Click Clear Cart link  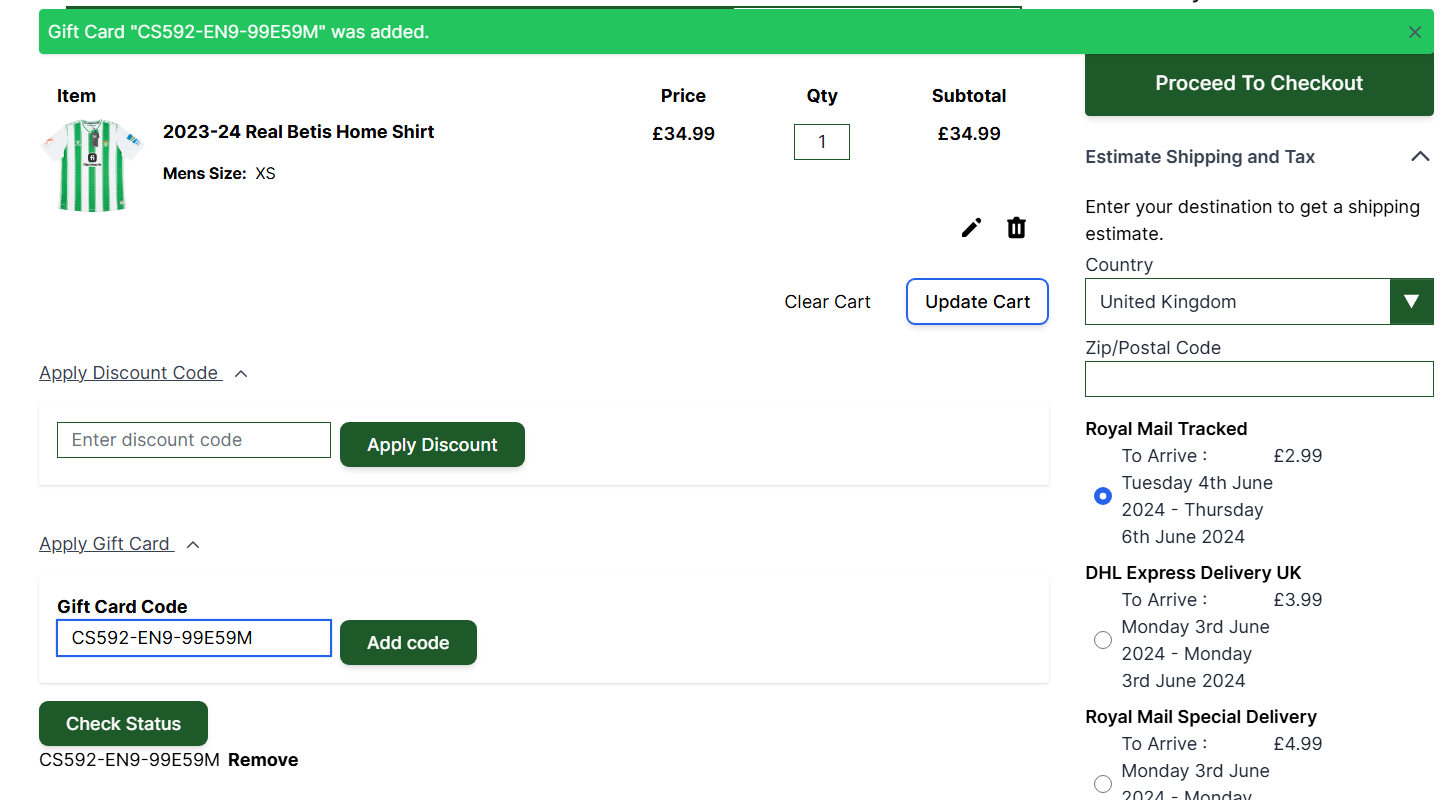tap(827, 302)
